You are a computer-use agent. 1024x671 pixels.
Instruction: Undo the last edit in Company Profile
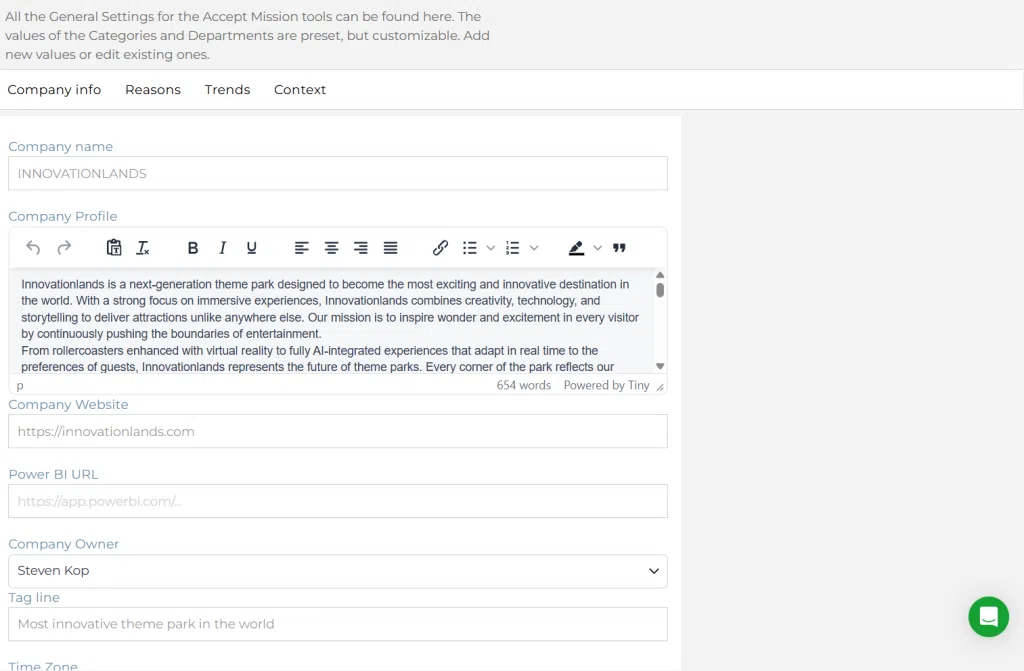(33, 248)
